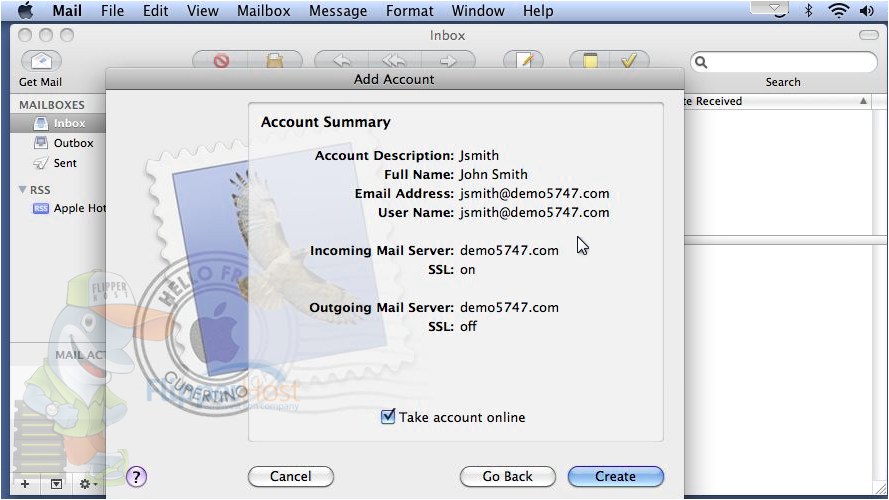The height and width of the screenshot is (500, 889).
Task: Click the Incoming Mail Server value demo5747.com
Action: point(509,250)
